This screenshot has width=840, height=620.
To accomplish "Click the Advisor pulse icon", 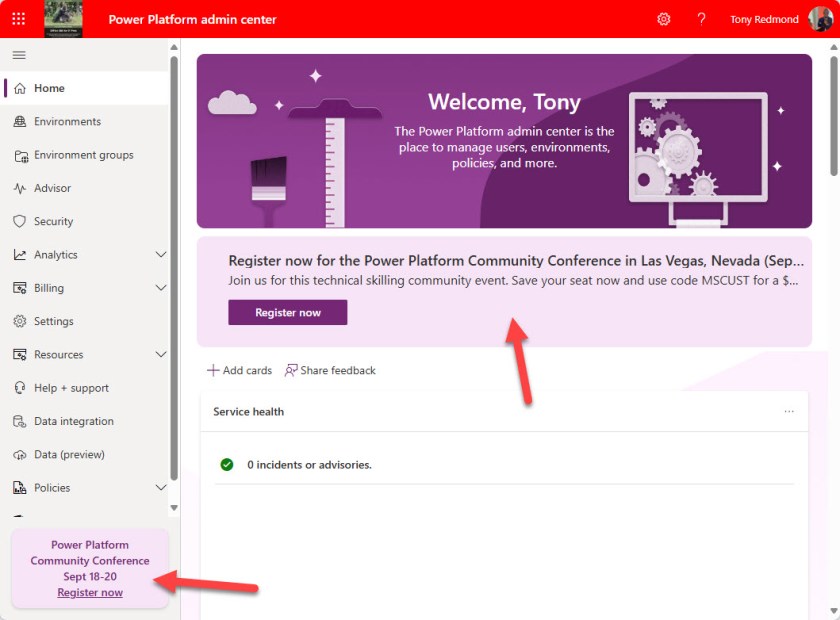I will 20,188.
